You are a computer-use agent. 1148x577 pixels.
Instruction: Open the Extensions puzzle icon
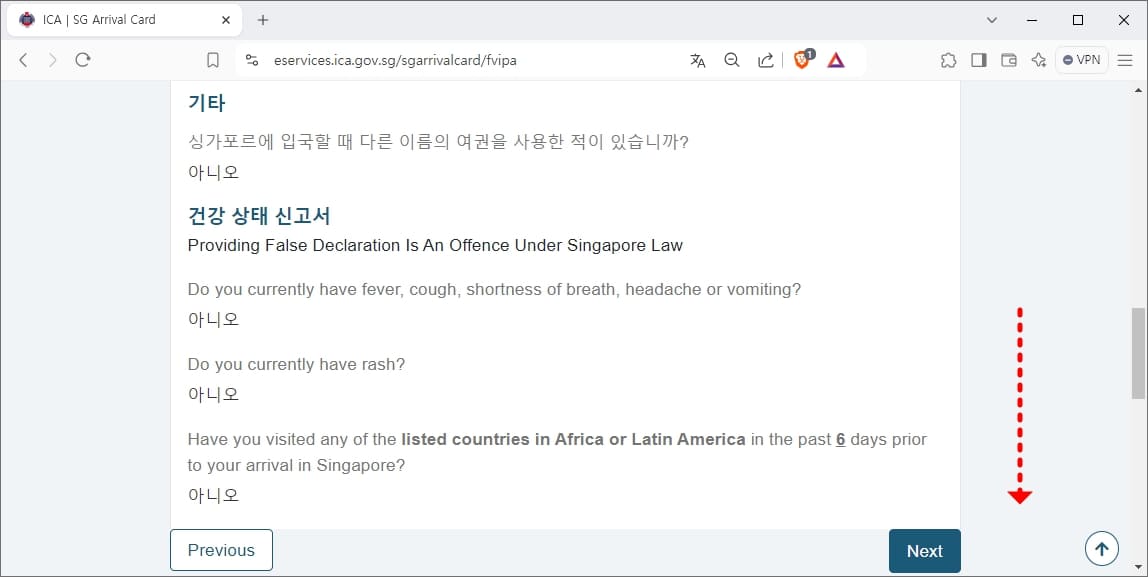[948, 60]
